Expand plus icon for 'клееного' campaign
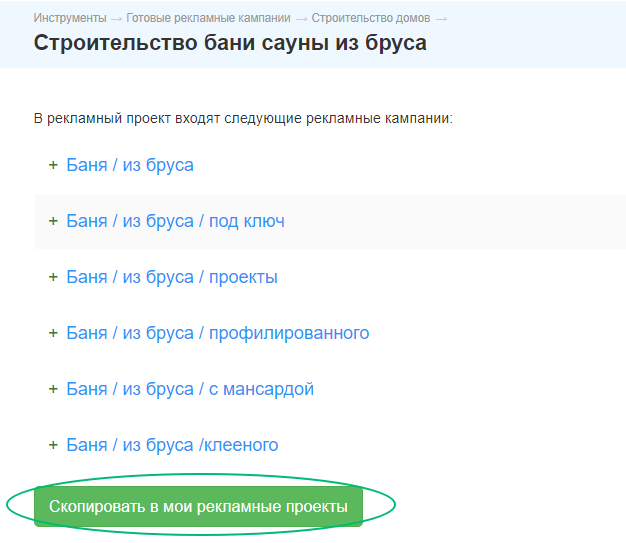The width and height of the screenshot is (626, 543). (53, 444)
